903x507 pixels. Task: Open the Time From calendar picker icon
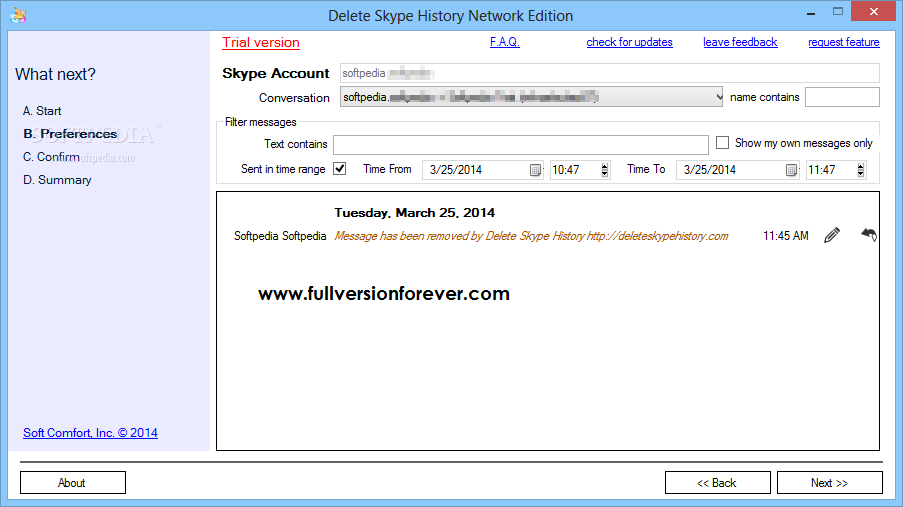535,170
